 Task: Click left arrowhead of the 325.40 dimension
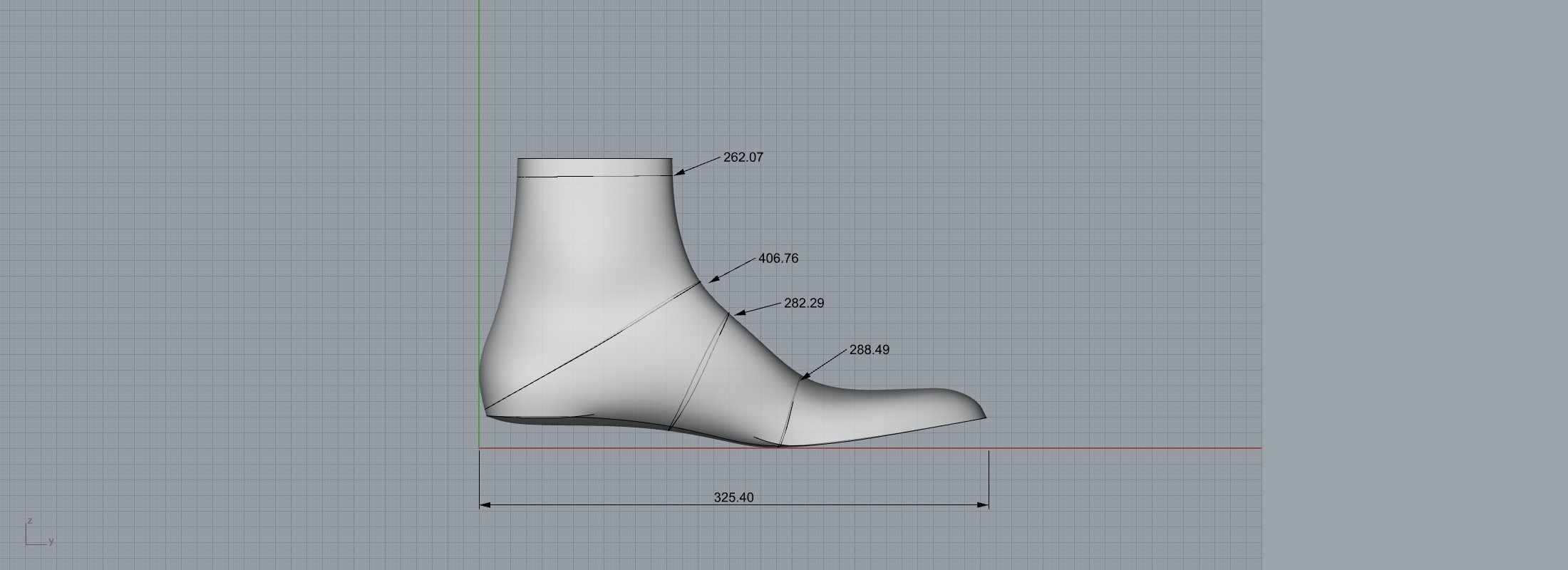pyautogui.click(x=485, y=505)
